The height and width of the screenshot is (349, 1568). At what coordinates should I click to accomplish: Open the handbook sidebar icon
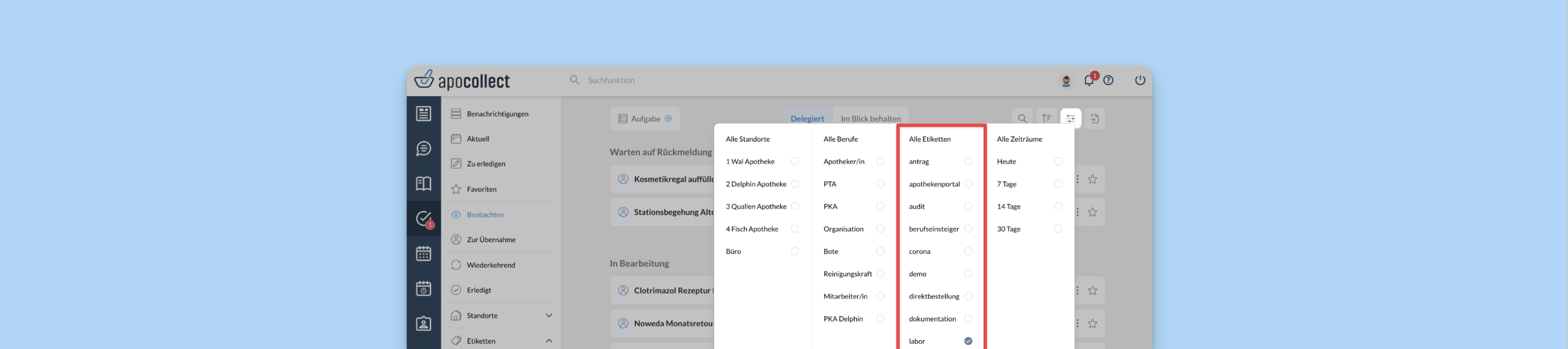tap(424, 184)
